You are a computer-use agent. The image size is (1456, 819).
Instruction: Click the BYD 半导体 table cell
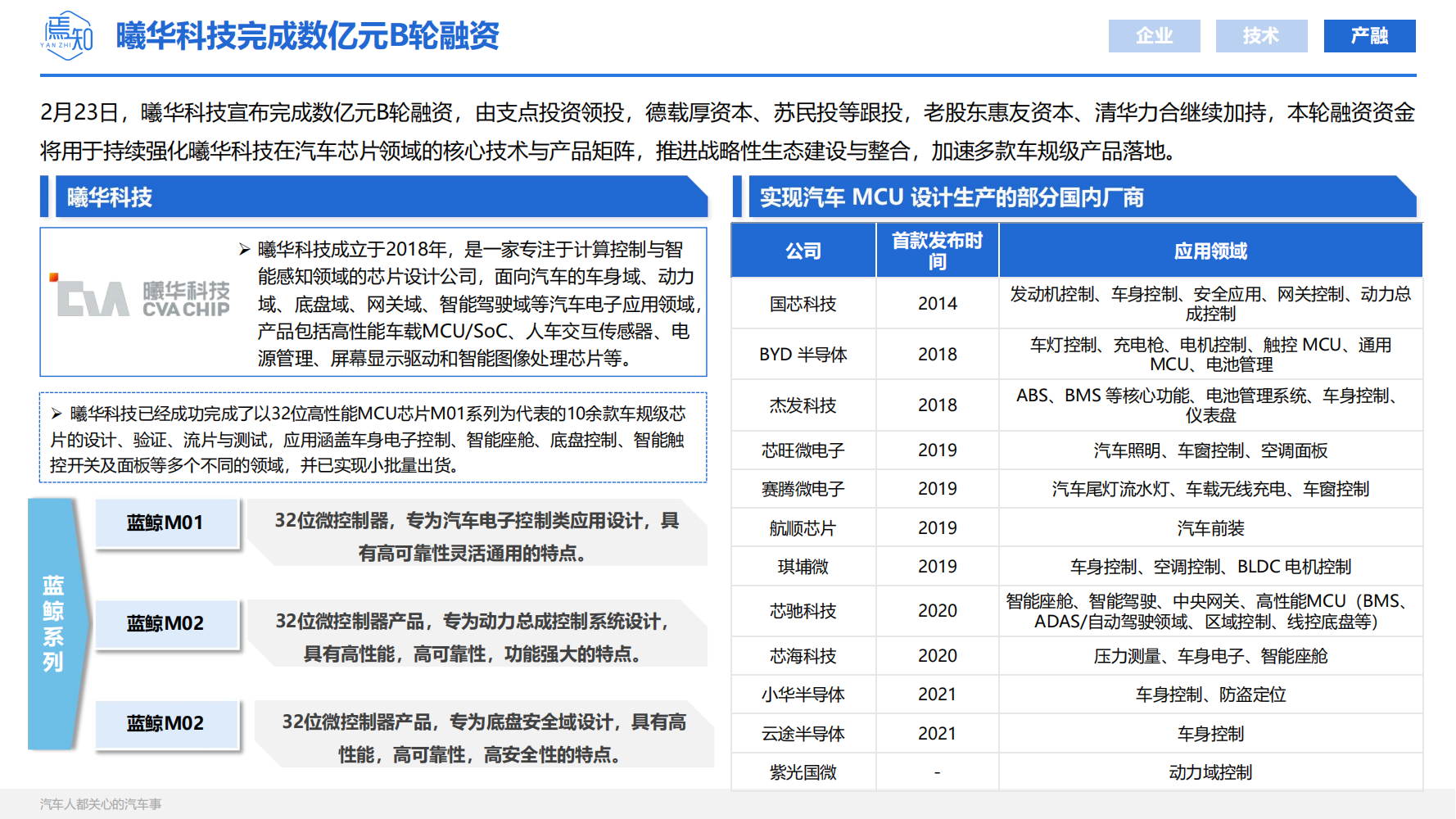click(x=803, y=355)
